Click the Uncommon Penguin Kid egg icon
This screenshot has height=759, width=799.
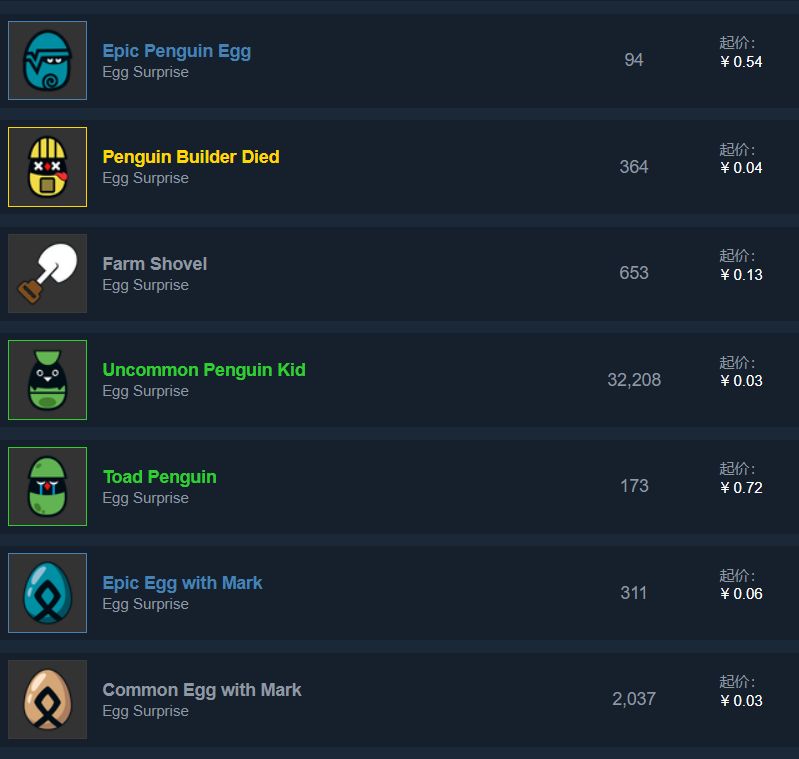(x=47, y=380)
